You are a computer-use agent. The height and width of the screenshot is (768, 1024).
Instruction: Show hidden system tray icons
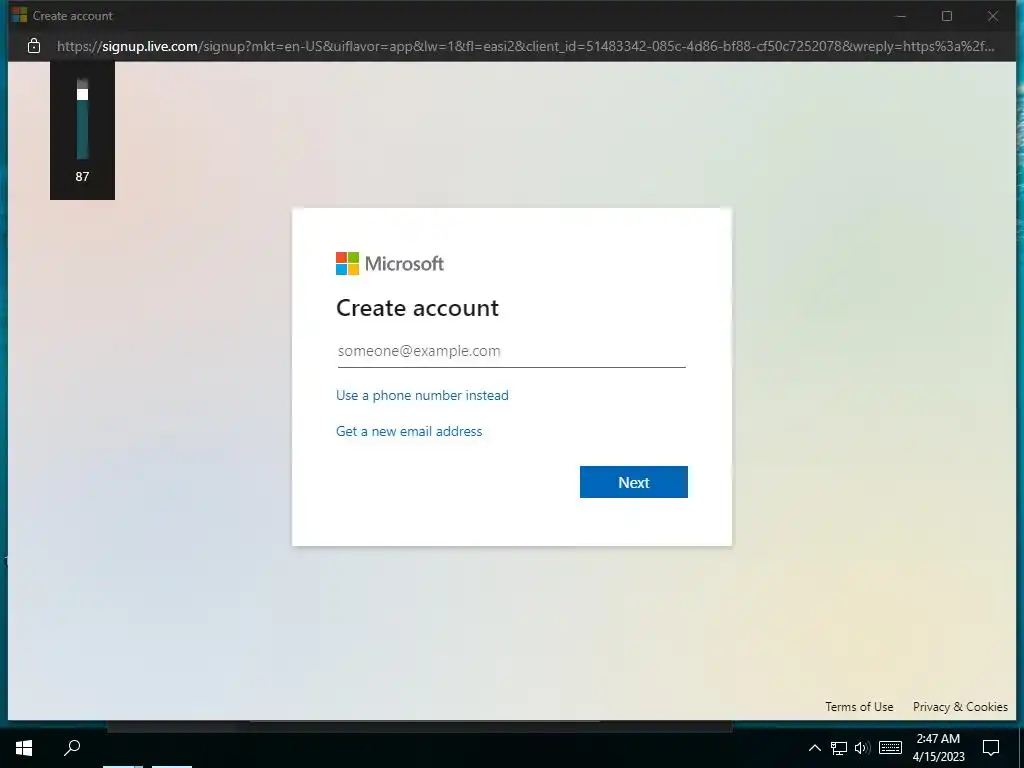click(x=814, y=748)
